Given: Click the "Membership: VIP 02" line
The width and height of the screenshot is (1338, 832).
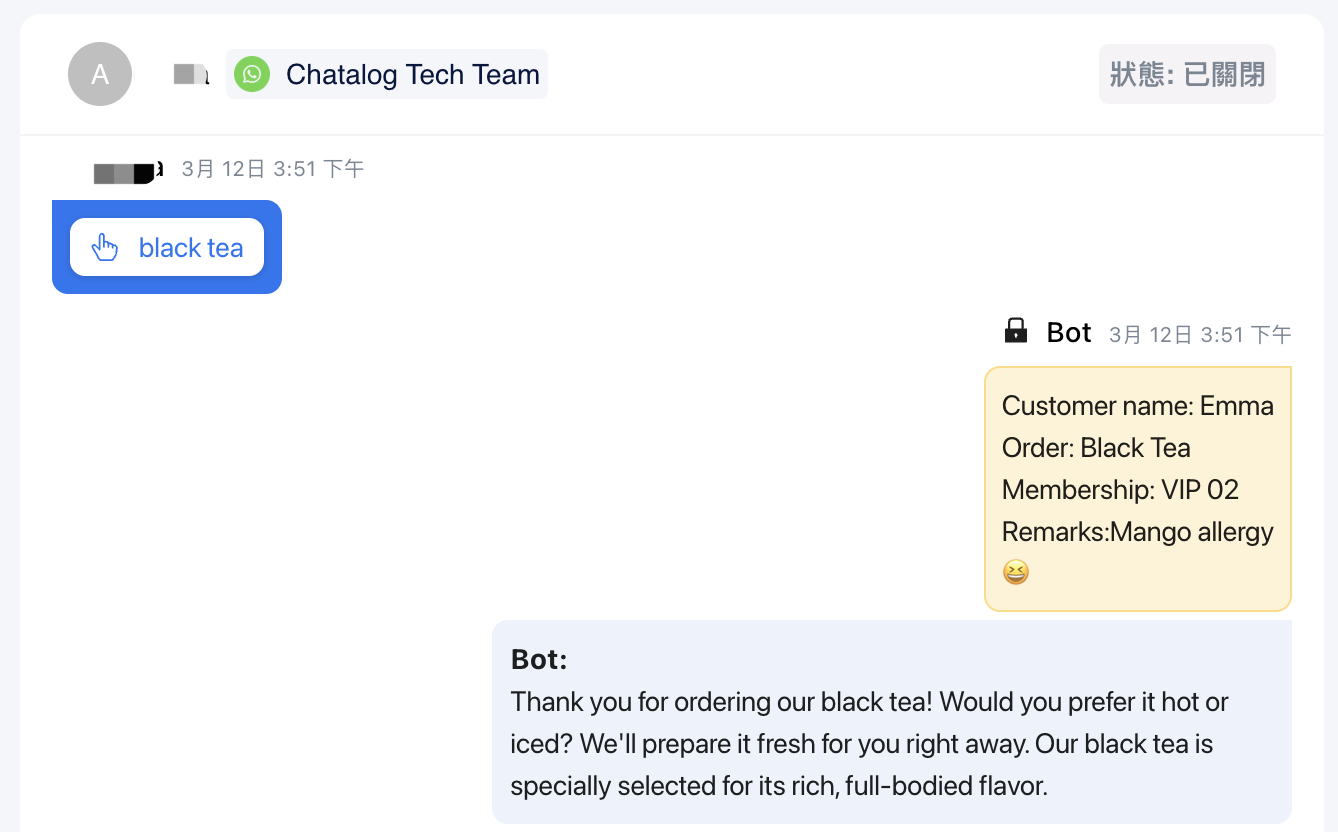Looking at the screenshot, I should (1120, 490).
